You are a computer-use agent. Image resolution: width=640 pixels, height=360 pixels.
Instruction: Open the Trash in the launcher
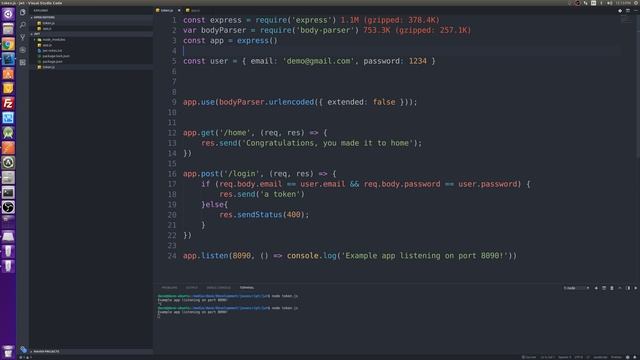(8, 351)
